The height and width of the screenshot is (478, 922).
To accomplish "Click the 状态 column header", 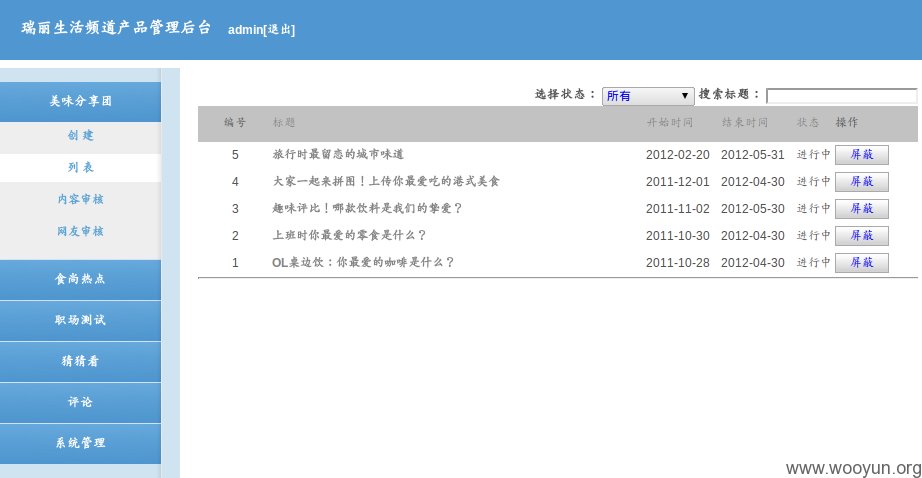I will click(808, 123).
